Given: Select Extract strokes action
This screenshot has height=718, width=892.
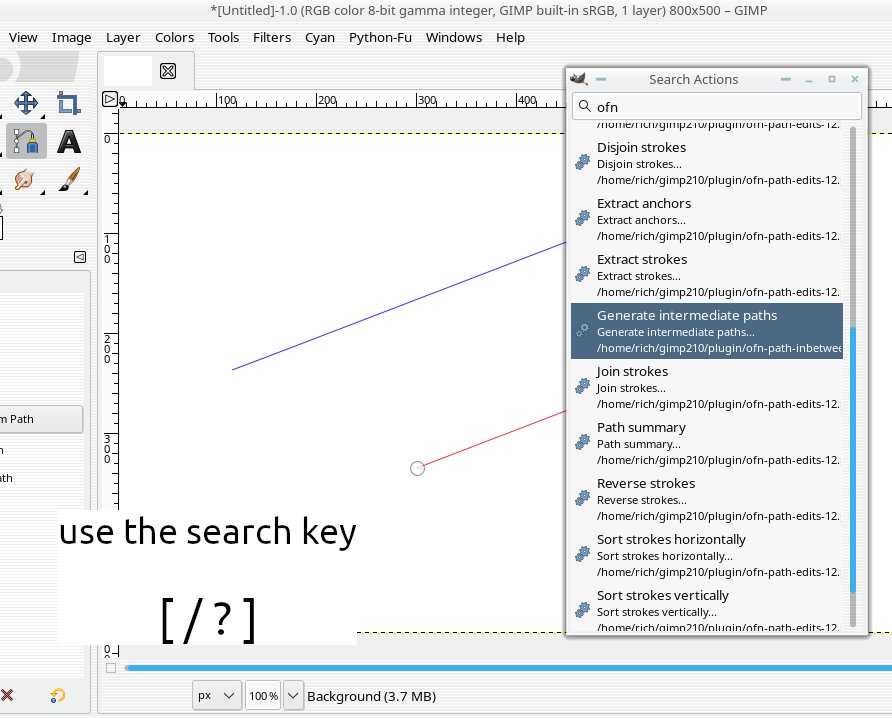Looking at the screenshot, I should click(x=707, y=275).
